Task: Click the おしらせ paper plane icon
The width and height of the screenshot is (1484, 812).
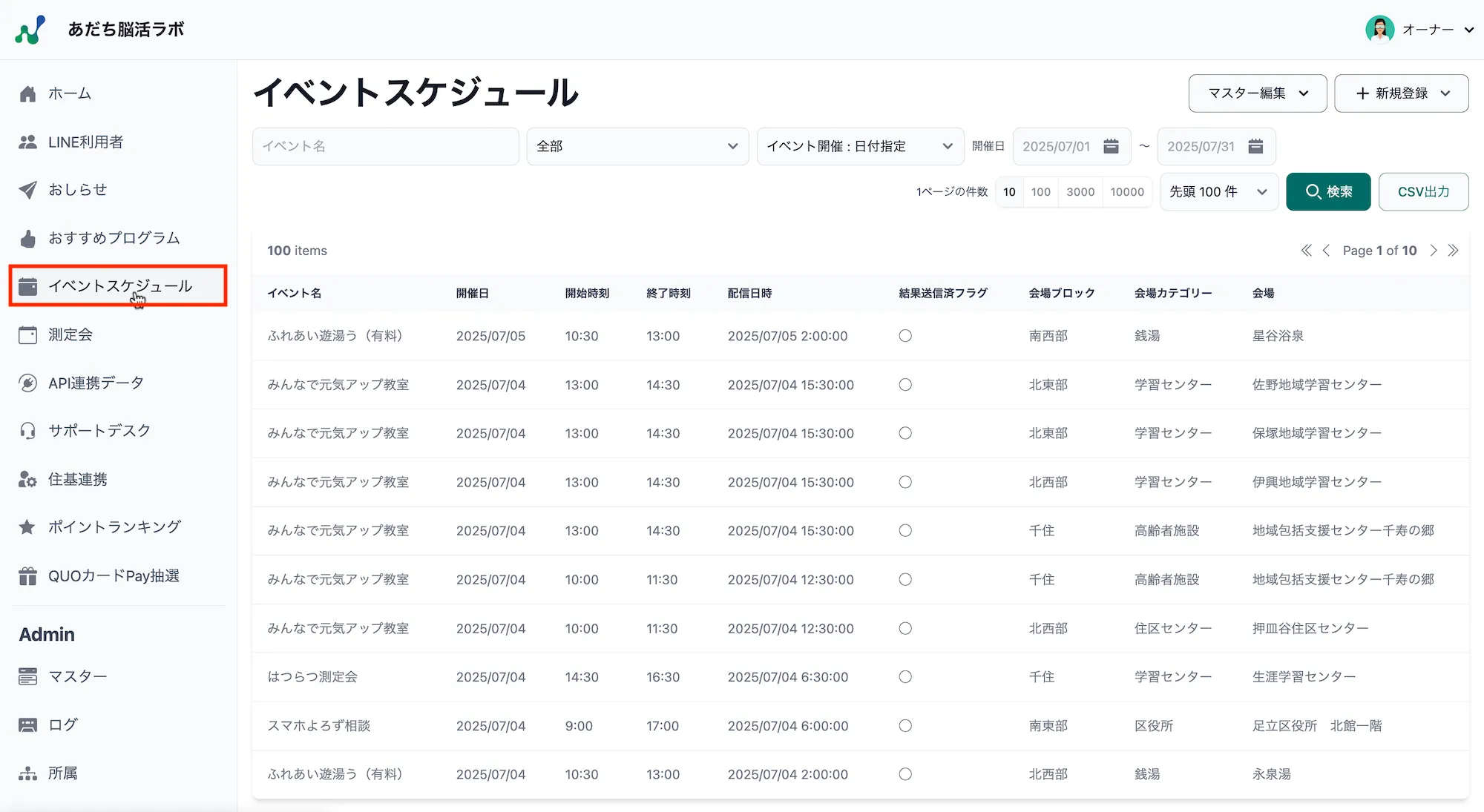Action: point(27,190)
